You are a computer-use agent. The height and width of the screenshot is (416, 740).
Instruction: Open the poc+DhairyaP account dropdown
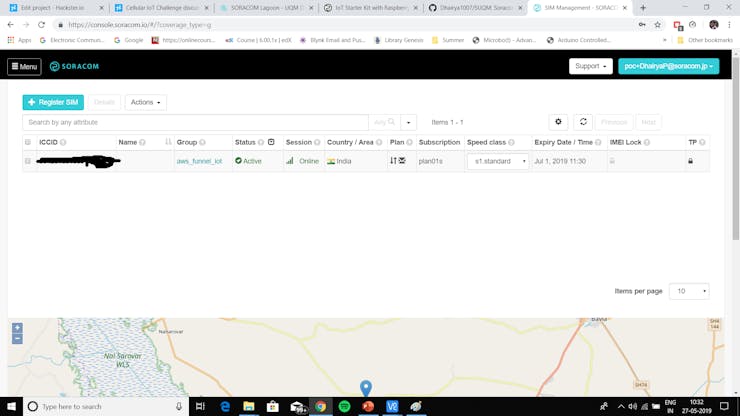click(x=668, y=67)
